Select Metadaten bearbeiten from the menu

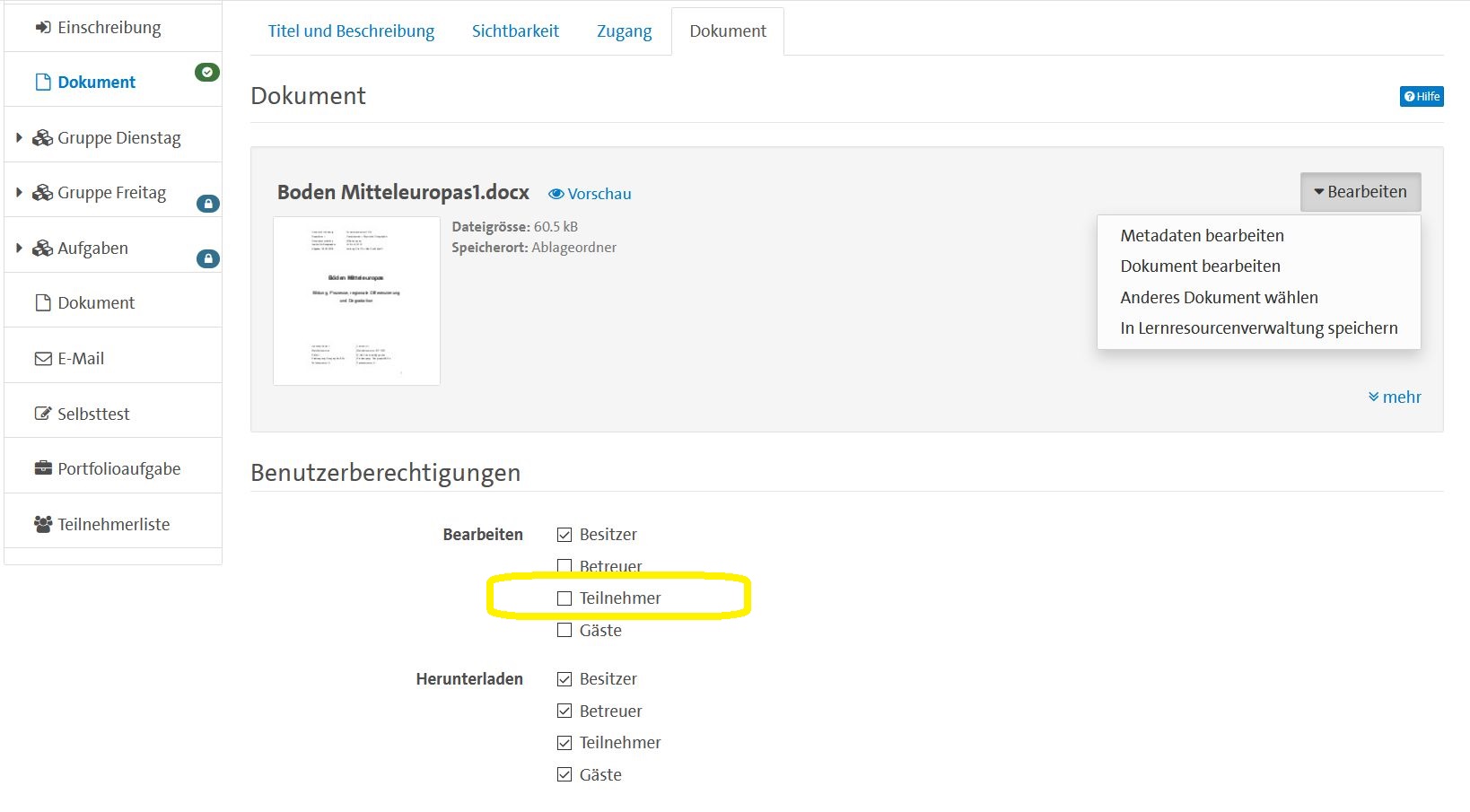pos(1202,235)
